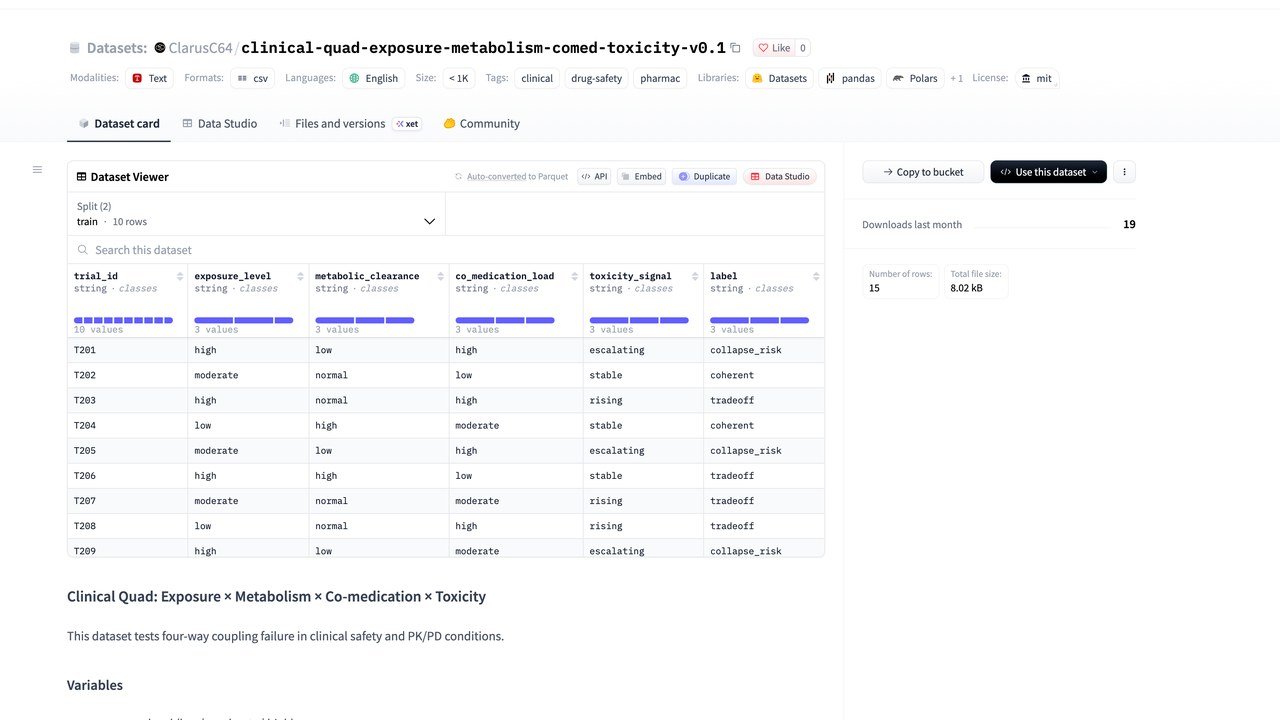Sort the toxicity_signal column
This screenshot has width=1280, height=720.
[696, 276]
